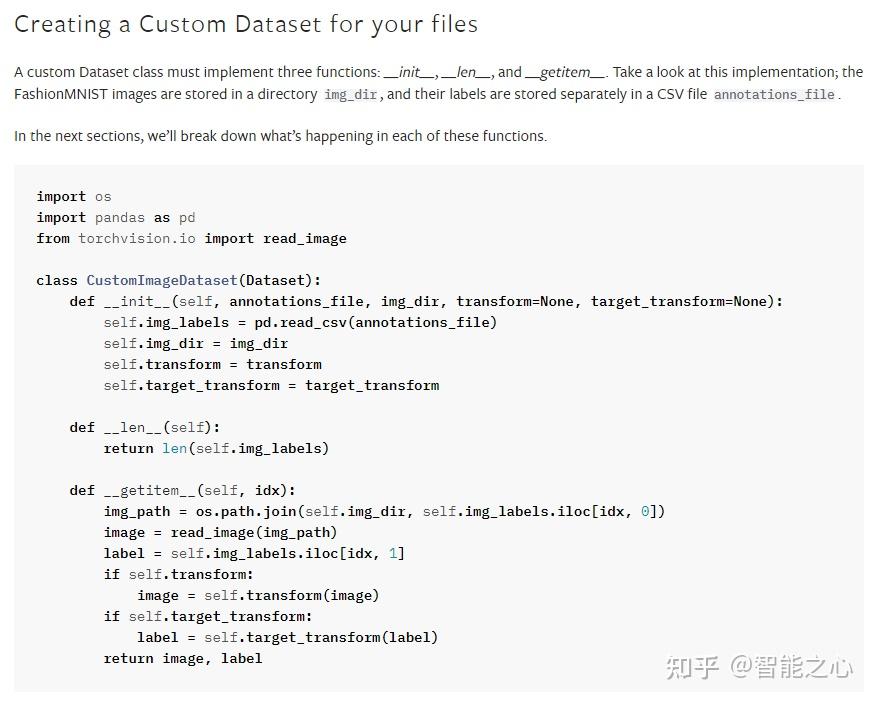Click the CustomImageDataset class name
The height and width of the screenshot is (701, 875).
click(x=162, y=281)
